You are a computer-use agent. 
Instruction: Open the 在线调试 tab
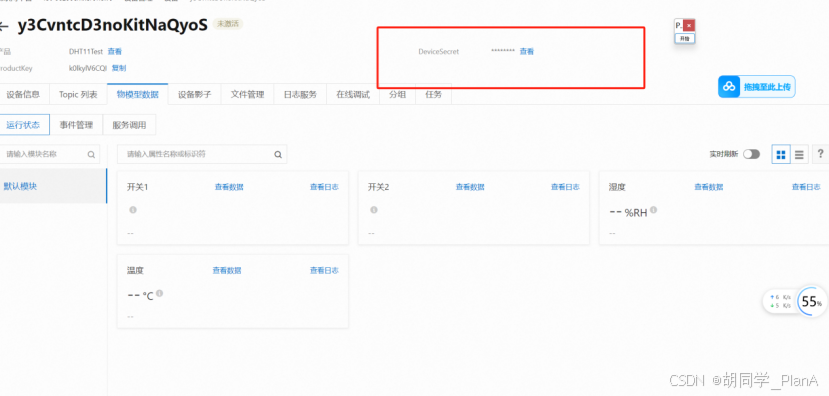tap(353, 95)
